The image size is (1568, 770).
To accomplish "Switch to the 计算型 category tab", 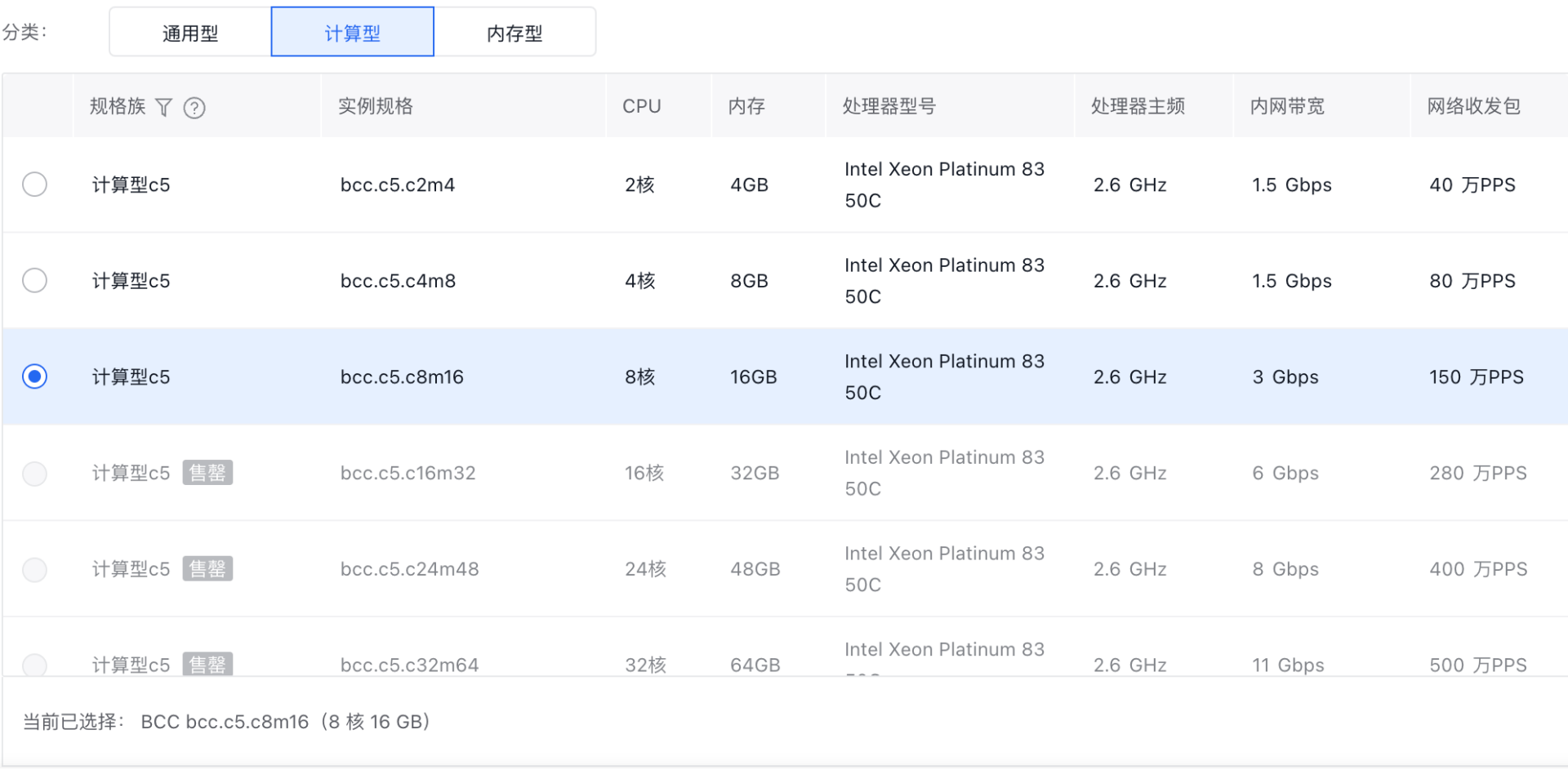I will point(352,33).
